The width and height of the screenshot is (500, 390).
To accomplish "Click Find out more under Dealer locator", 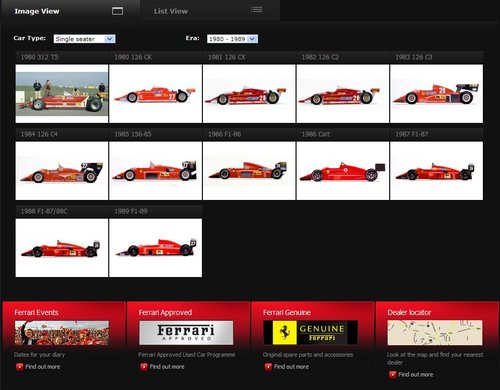I will tap(416, 375).
